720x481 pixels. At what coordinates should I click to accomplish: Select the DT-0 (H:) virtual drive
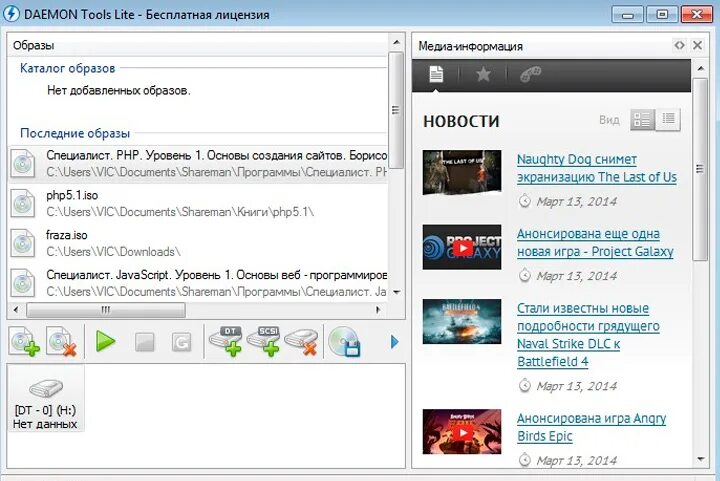pyautogui.click(x=45, y=398)
